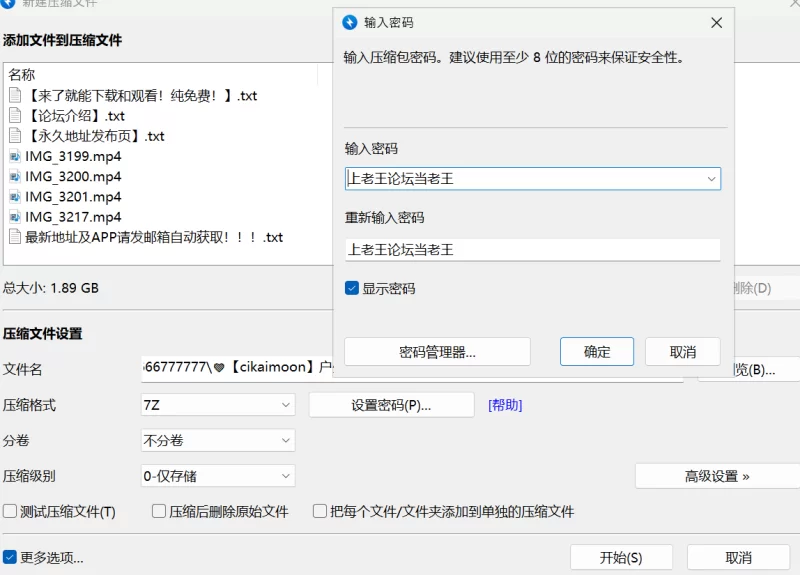
Task: Click the Bandizip icon in password dialog title
Action: point(350,22)
